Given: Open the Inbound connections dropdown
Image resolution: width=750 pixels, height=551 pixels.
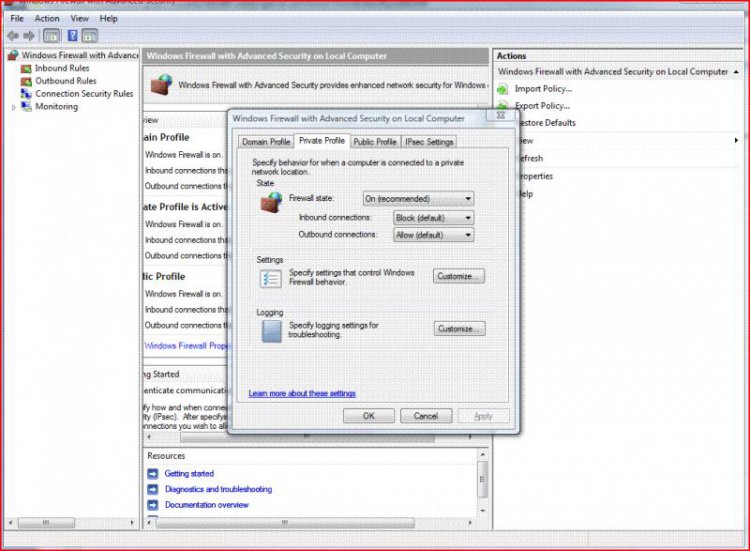Looking at the screenshot, I should pyautogui.click(x=433, y=218).
